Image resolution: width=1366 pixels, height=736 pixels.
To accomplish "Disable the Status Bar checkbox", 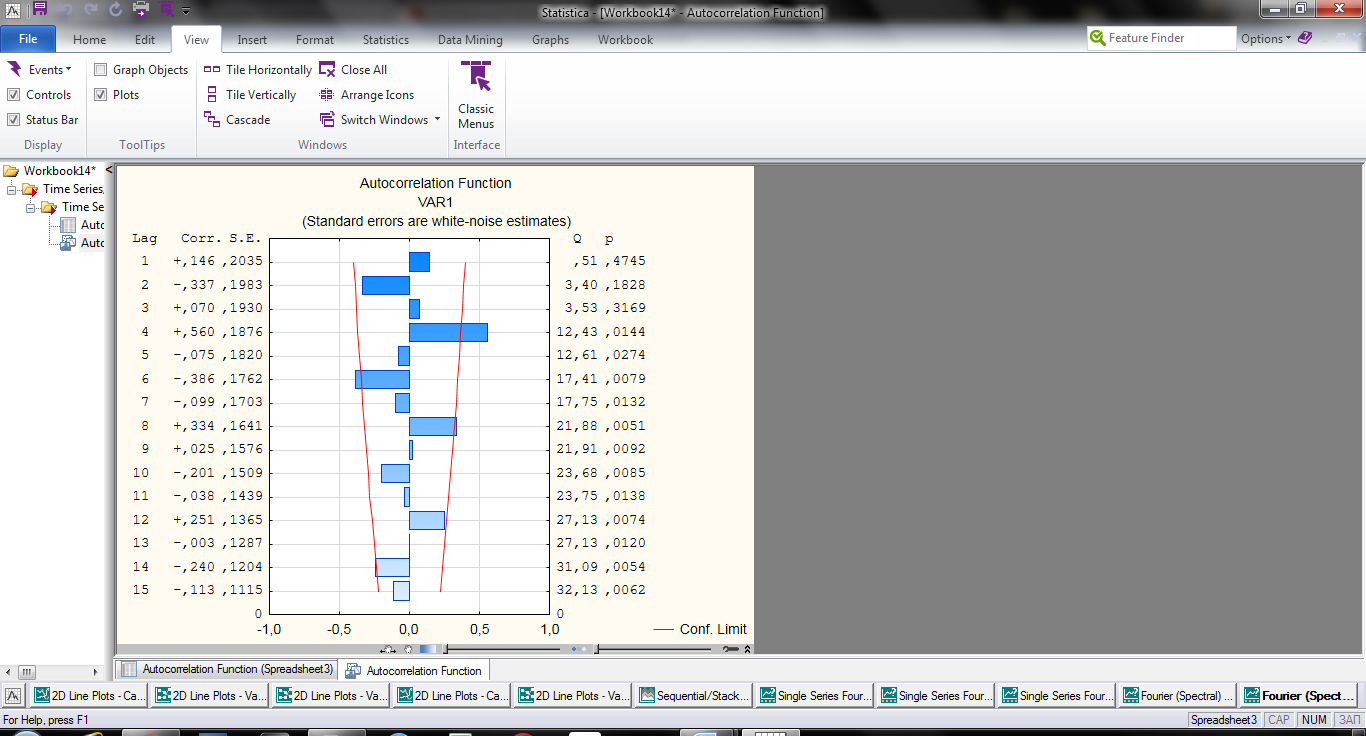I will (x=14, y=120).
